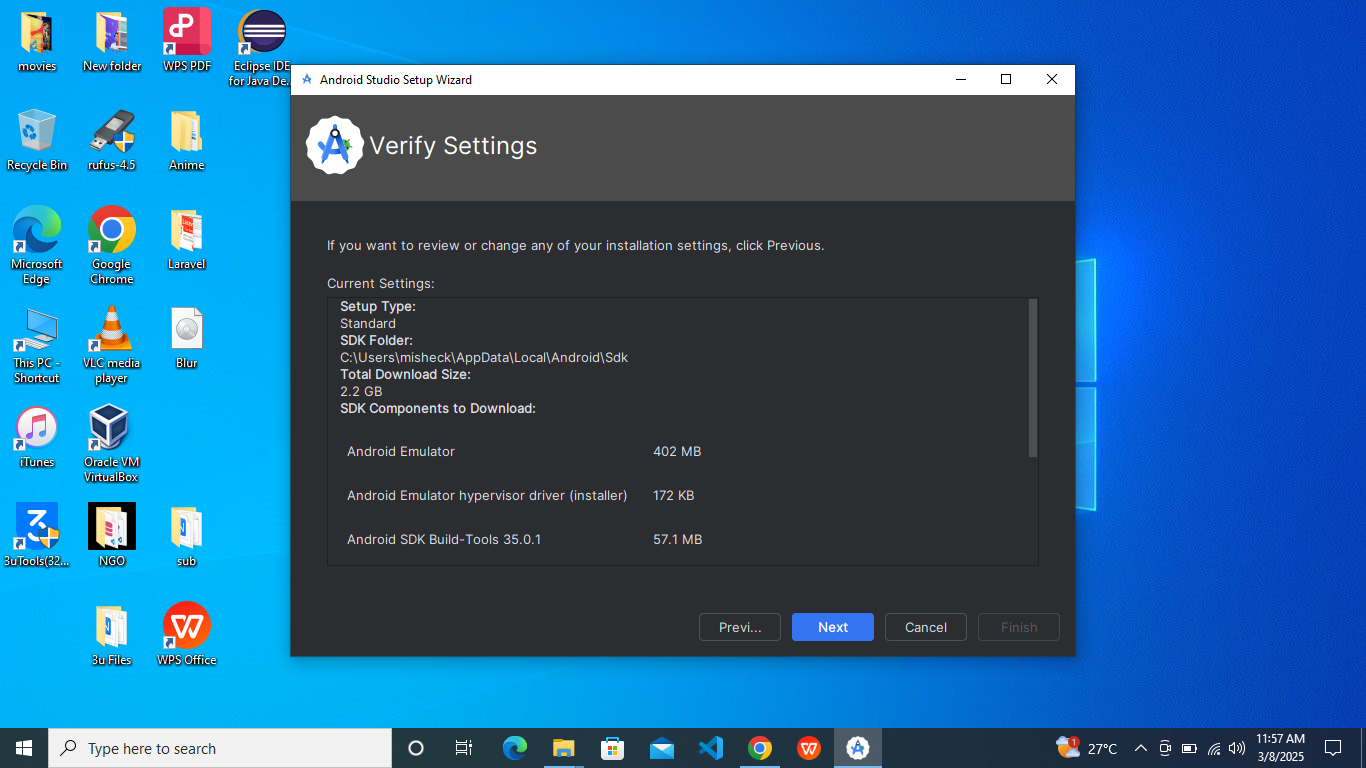The image size is (1366, 768).
Task: Open the weather widget showing 27°C
Action: [x=1087, y=748]
